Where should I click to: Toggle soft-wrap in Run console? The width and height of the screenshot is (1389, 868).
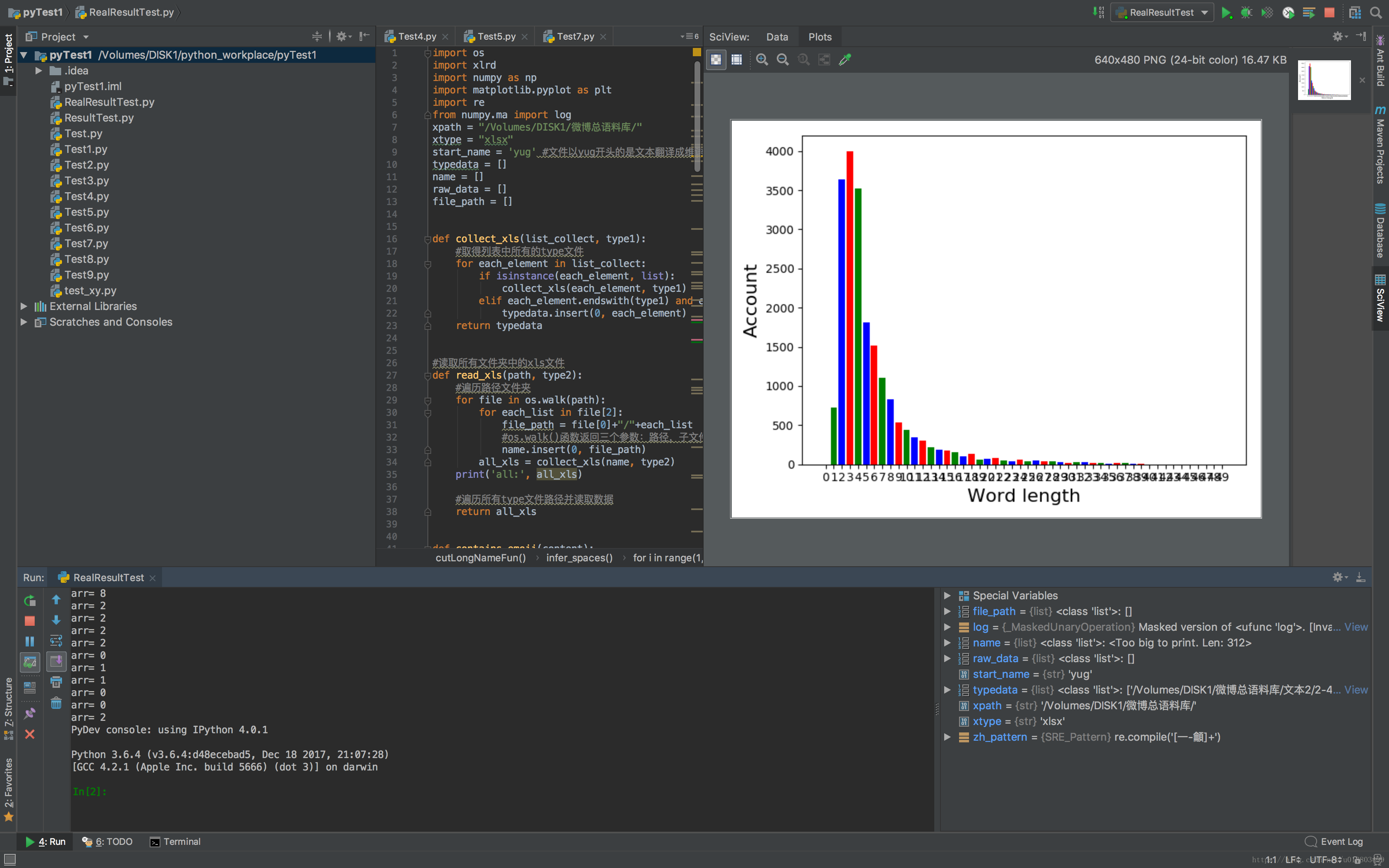[56, 641]
